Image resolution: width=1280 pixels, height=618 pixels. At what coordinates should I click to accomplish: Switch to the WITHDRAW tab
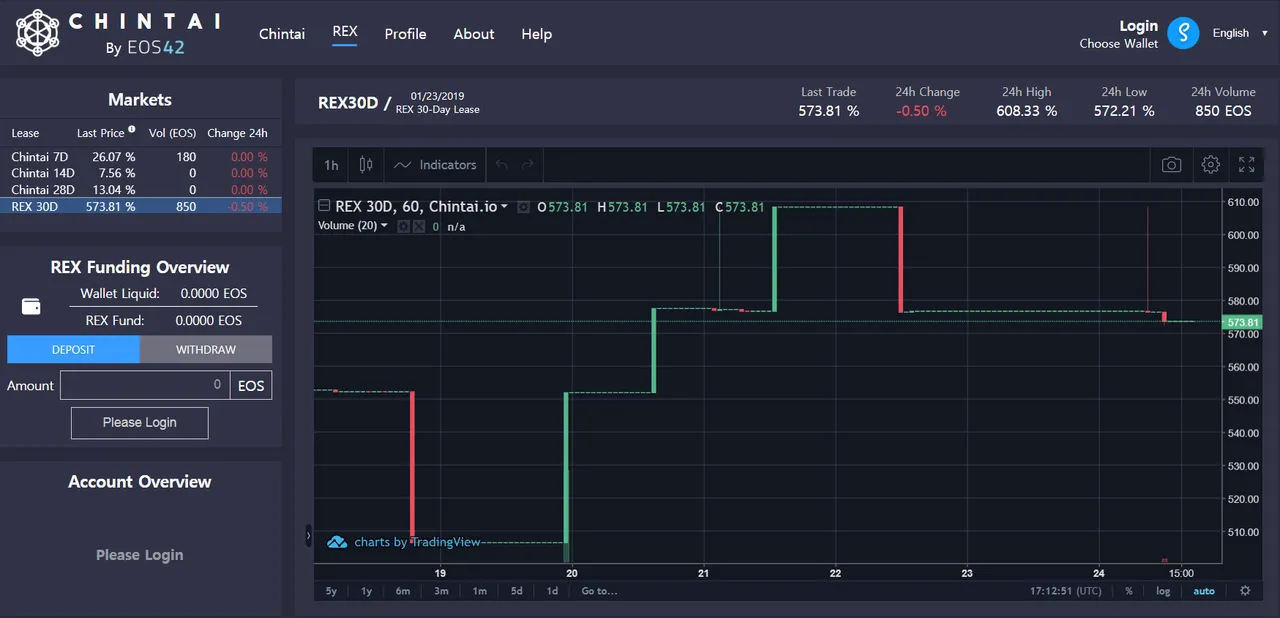tap(206, 349)
